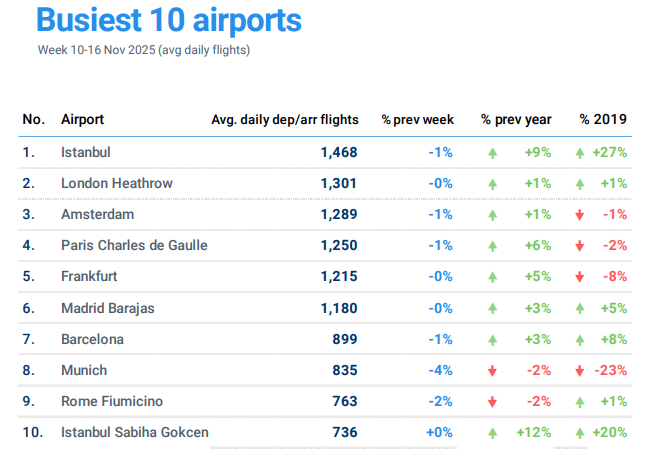Screen dimensions: 659x465
Task: Click the Week 10-16 Nov 2025 subtitle
Action: tap(143, 49)
